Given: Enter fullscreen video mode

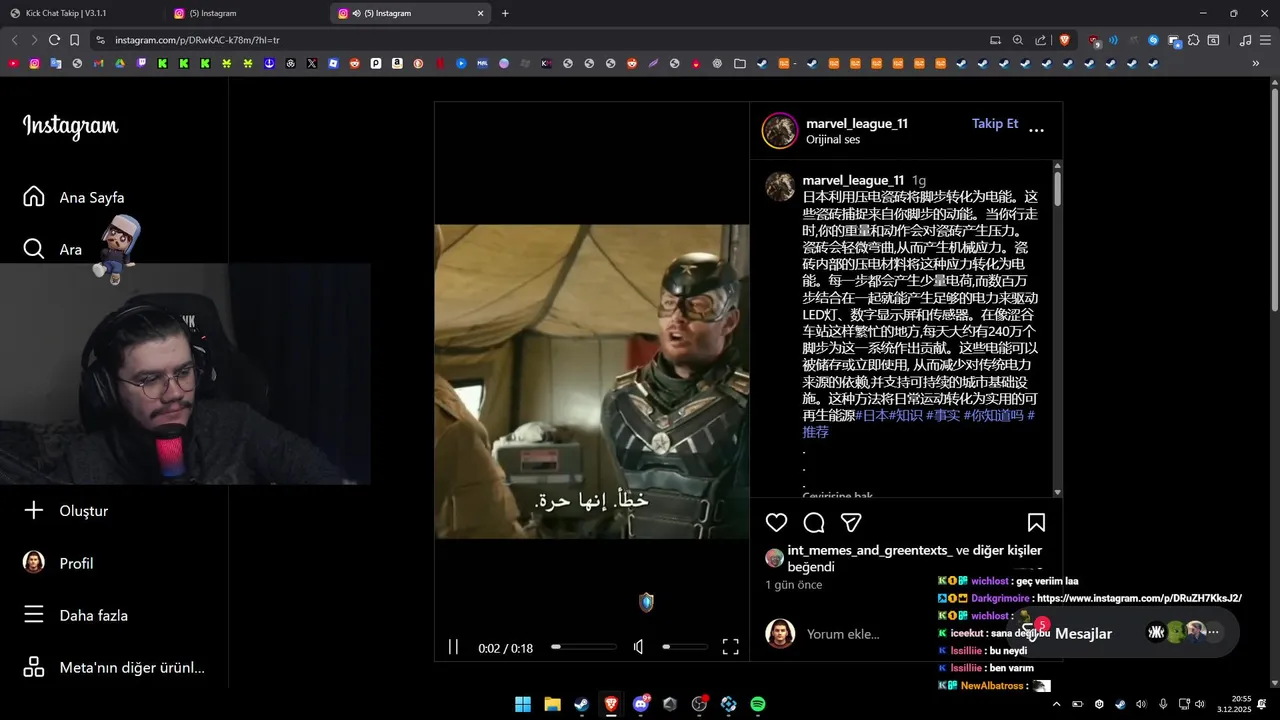Looking at the screenshot, I should (x=730, y=647).
